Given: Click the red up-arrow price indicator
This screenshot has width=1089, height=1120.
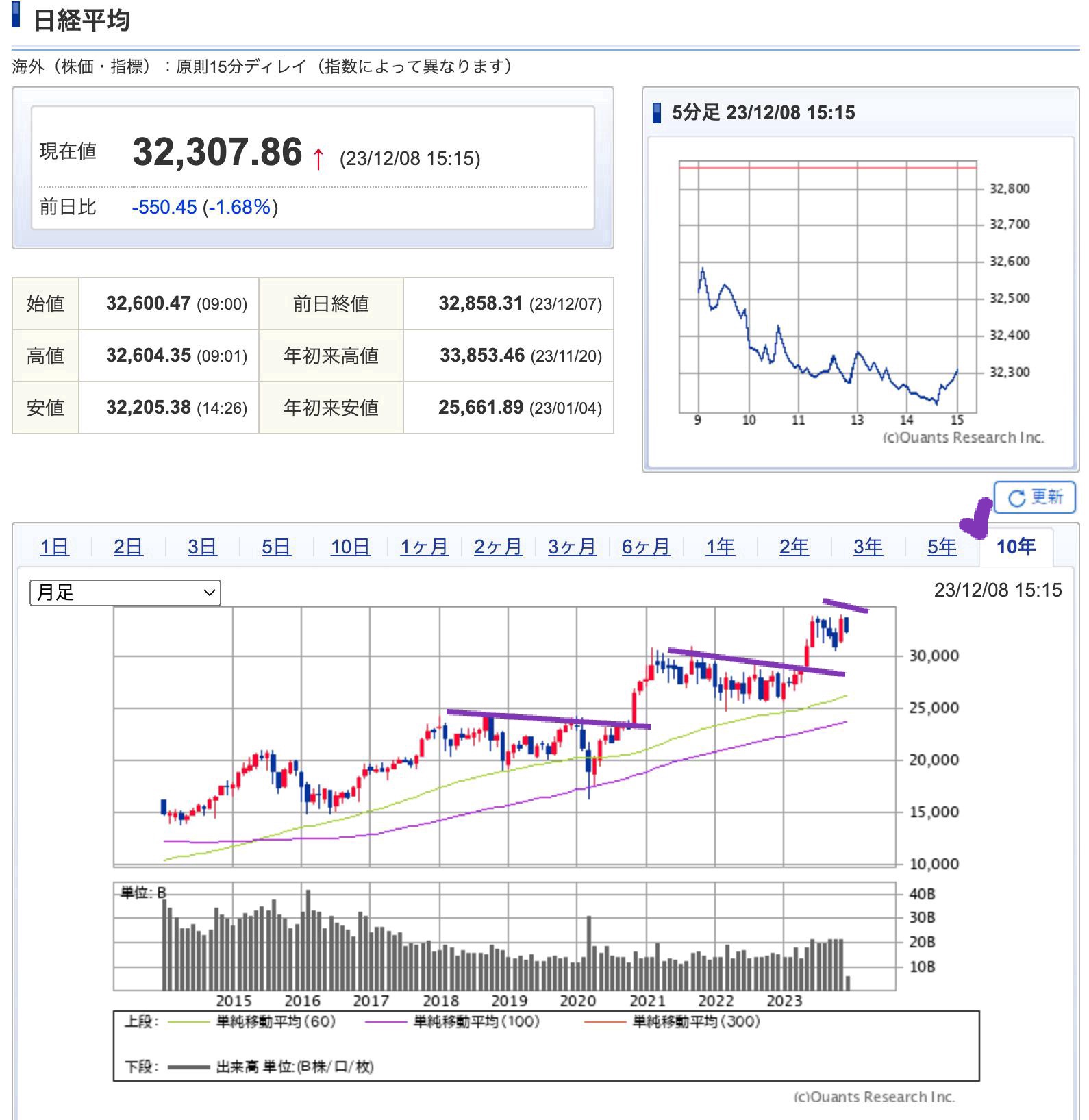Looking at the screenshot, I should pyautogui.click(x=318, y=159).
